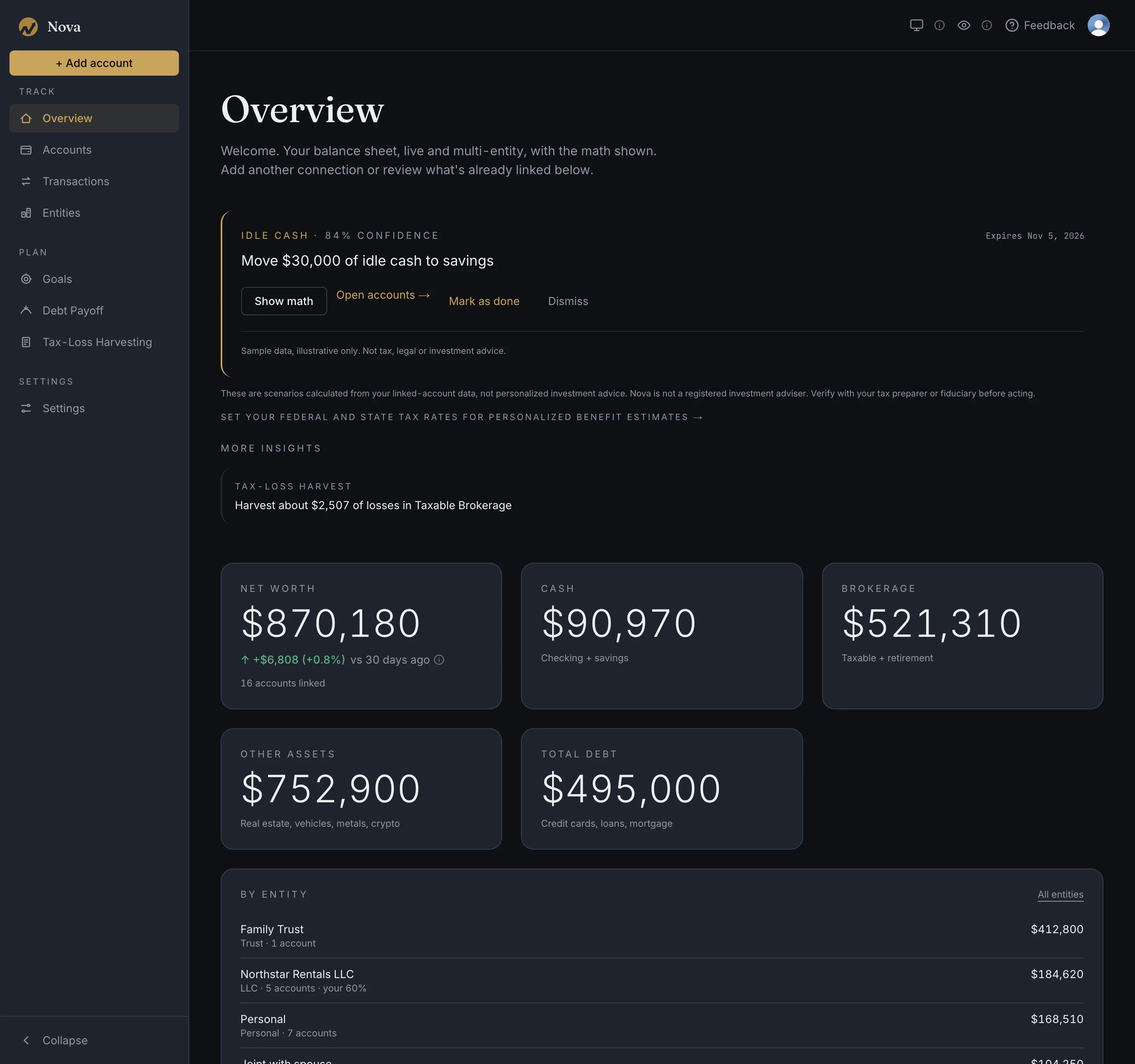Follow the Open accounts link
This screenshot has width=1135, height=1064.
(383, 295)
